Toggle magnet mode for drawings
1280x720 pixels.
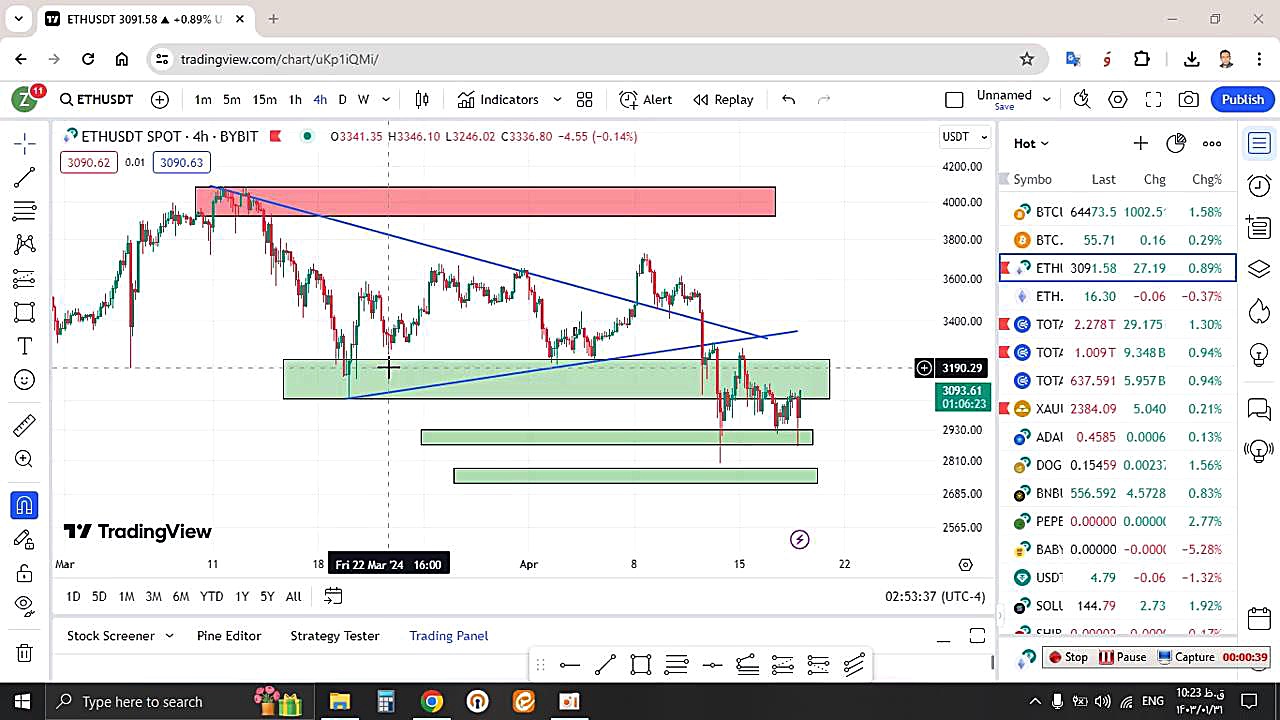tap(25, 505)
